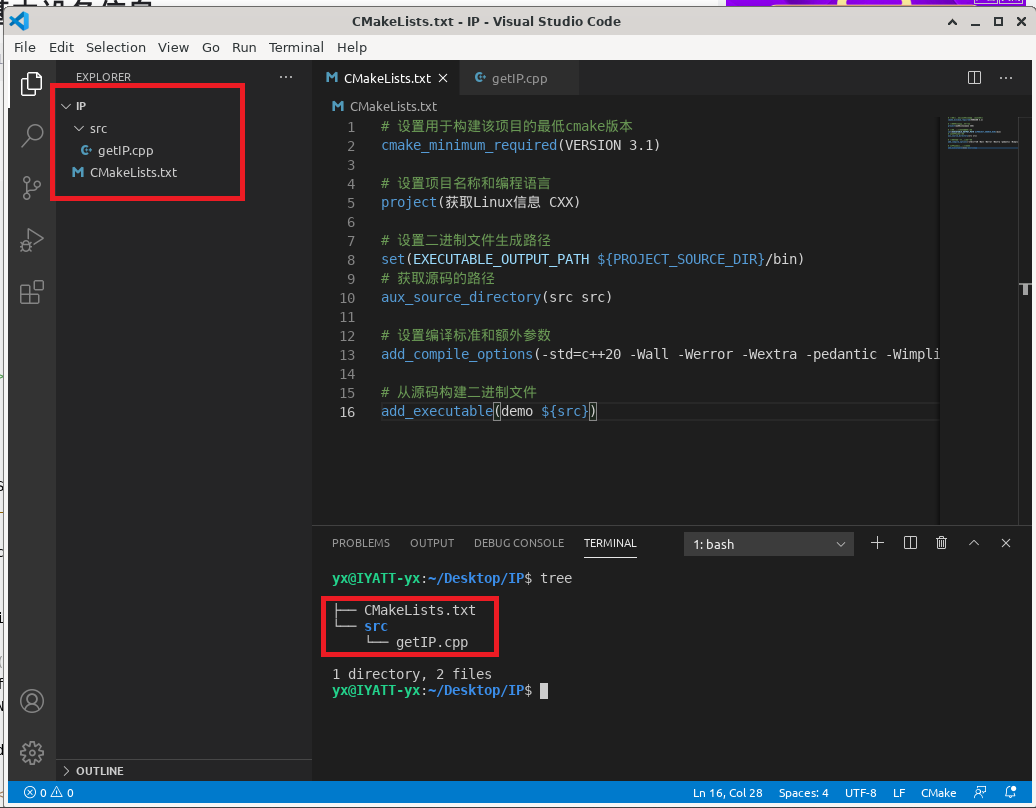Open the Terminal menu

coord(296,48)
